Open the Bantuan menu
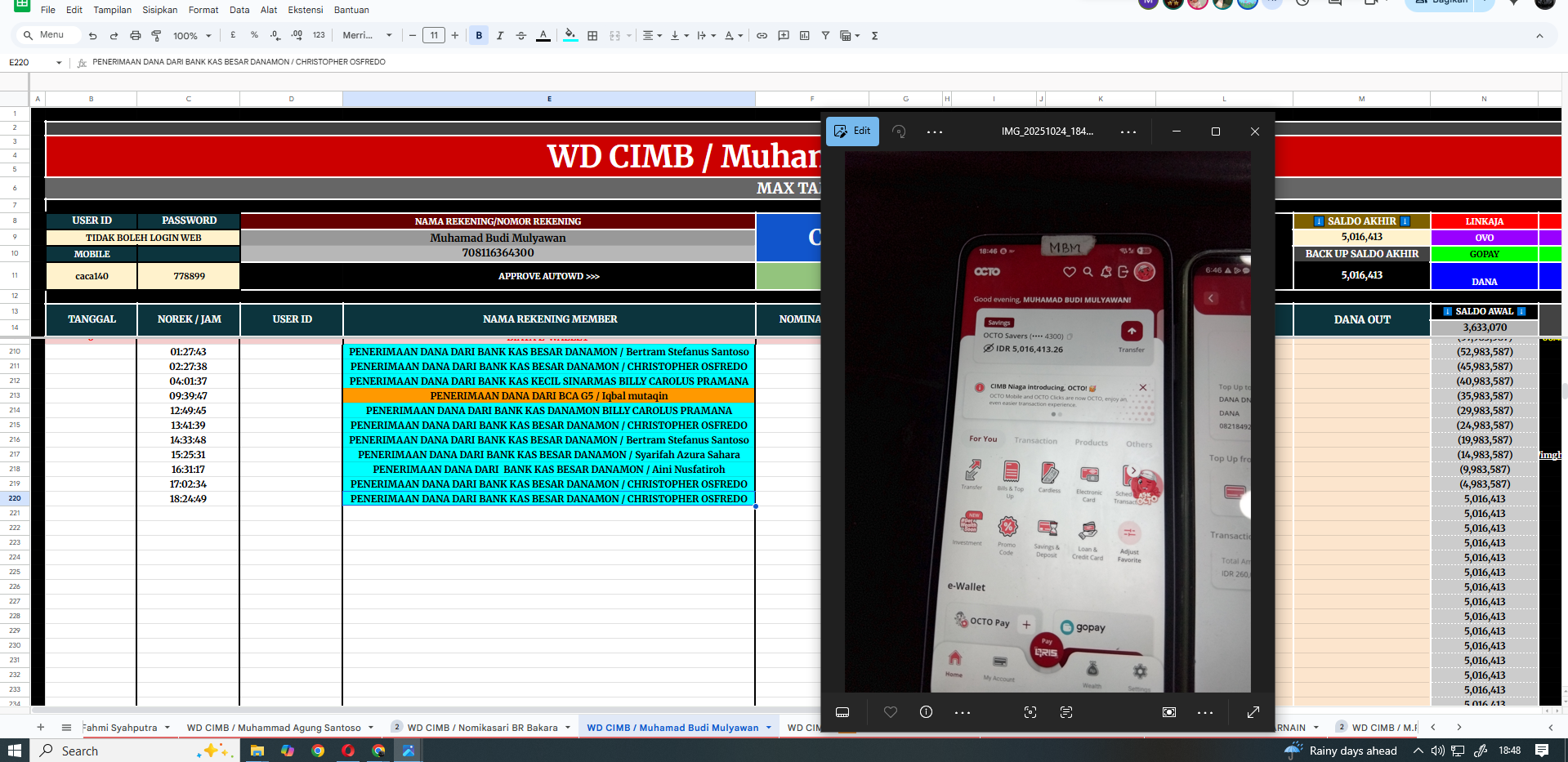This screenshot has width=1568, height=762. click(351, 10)
